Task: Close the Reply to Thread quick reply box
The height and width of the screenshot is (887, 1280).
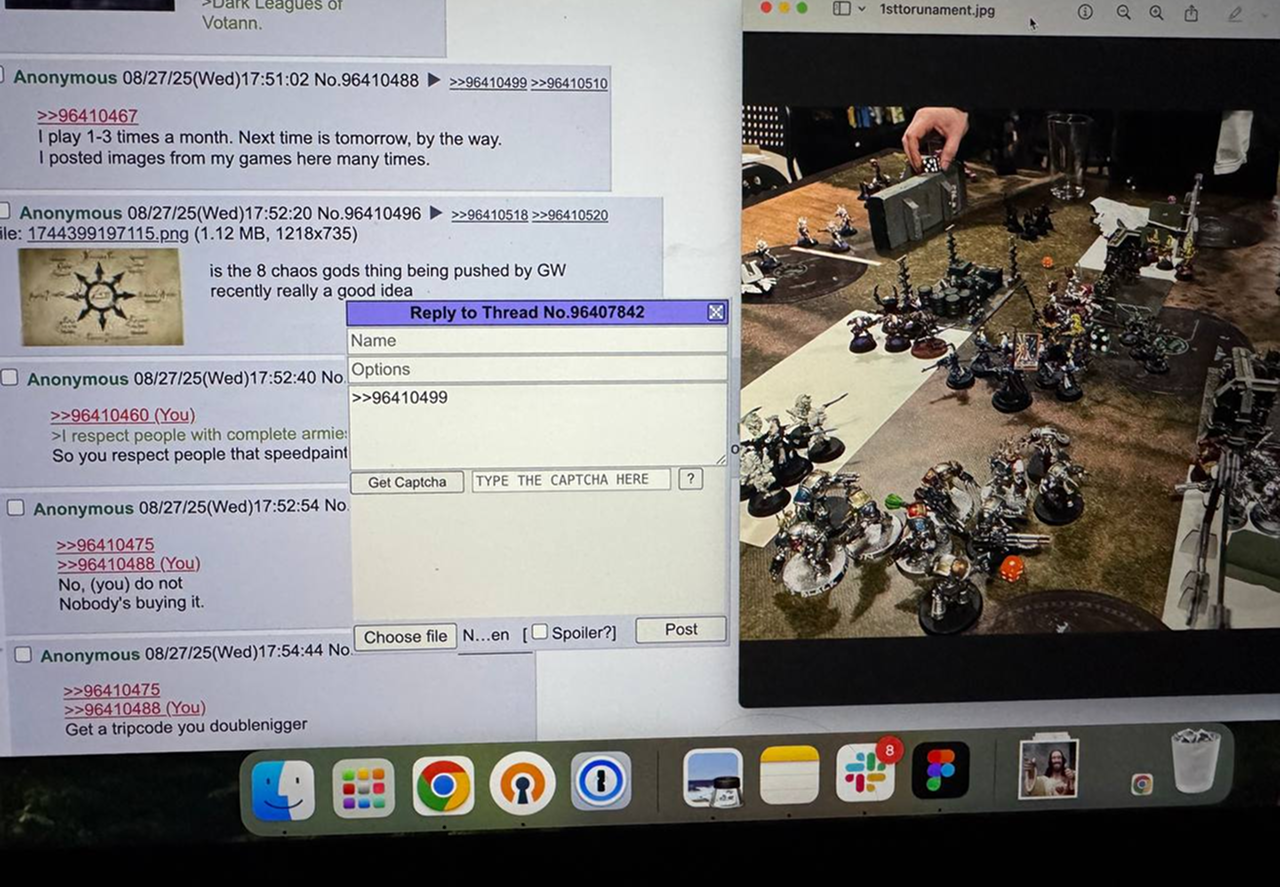Action: pos(716,312)
